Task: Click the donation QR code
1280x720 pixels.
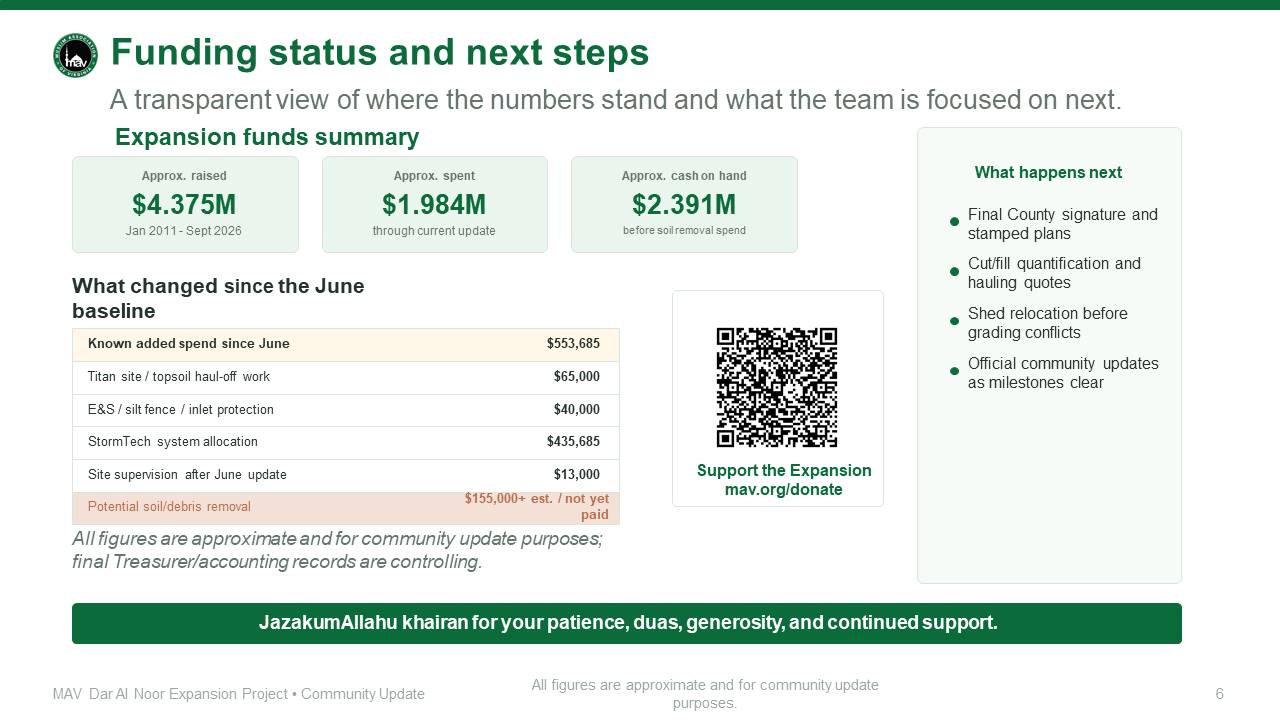Action: [777, 387]
